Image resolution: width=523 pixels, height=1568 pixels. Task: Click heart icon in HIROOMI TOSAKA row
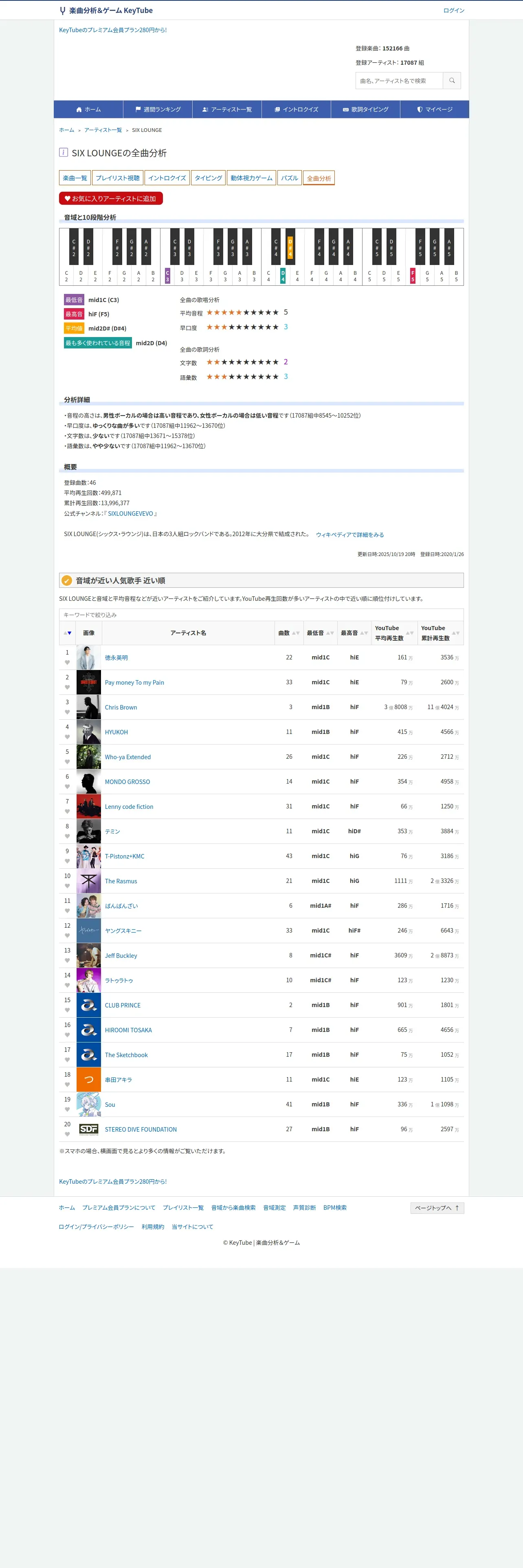67,1036
